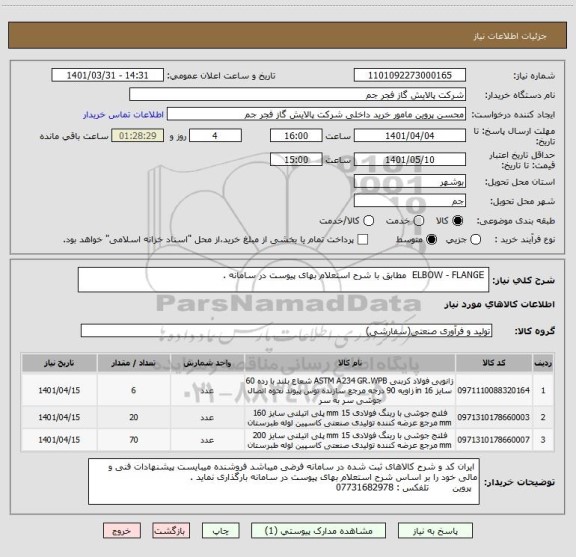Click the request creator field محسن پروین
Screen dimensions: 576x557
point(316,114)
